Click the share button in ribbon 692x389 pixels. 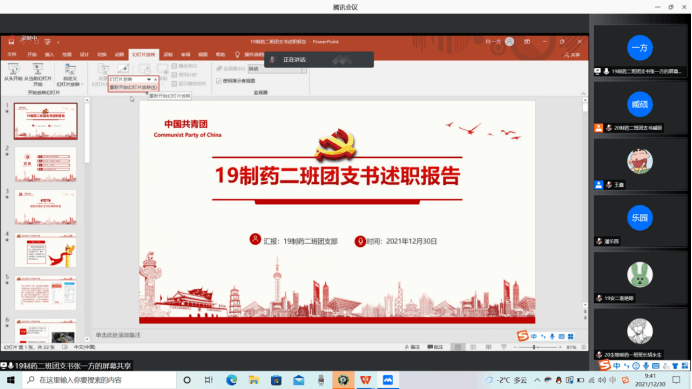572,55
